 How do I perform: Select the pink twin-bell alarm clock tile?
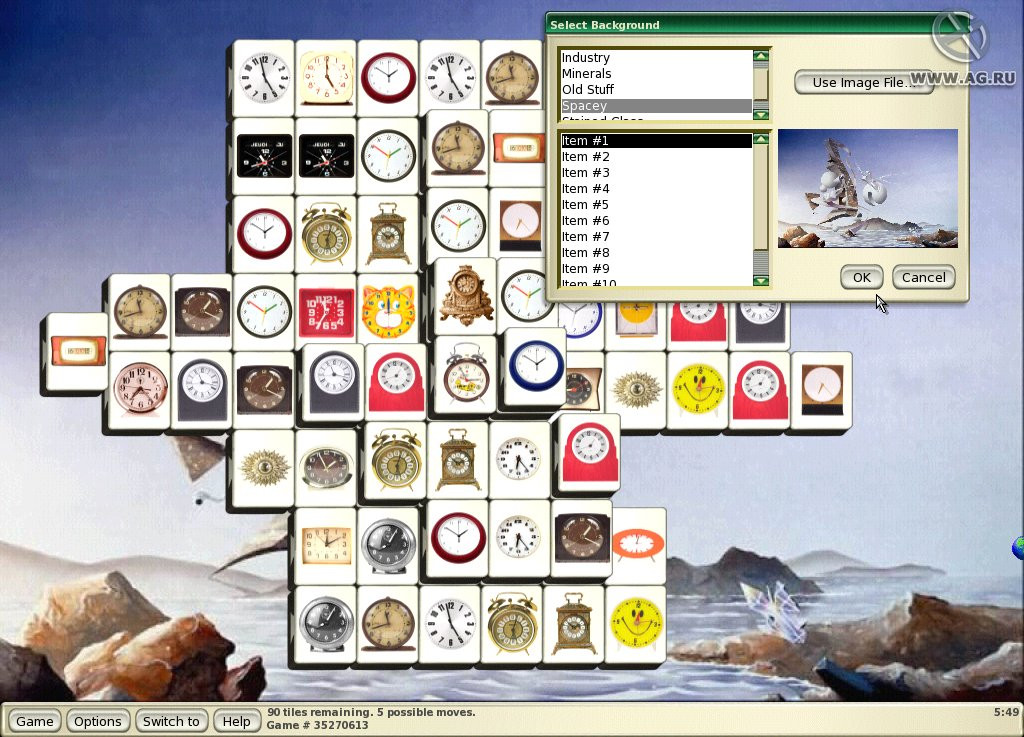pos(140,390)
